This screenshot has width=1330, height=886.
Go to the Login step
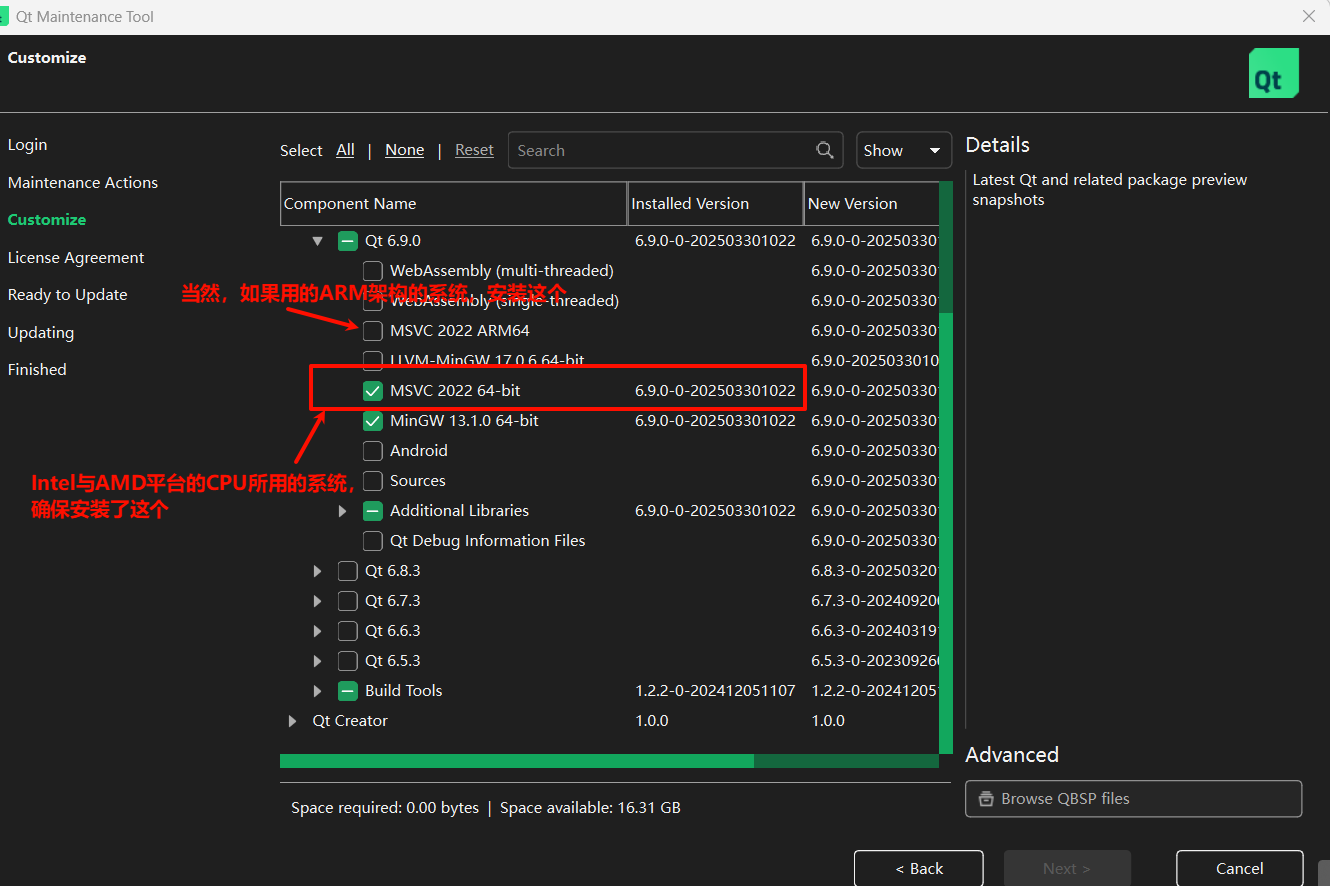point(27,145)
